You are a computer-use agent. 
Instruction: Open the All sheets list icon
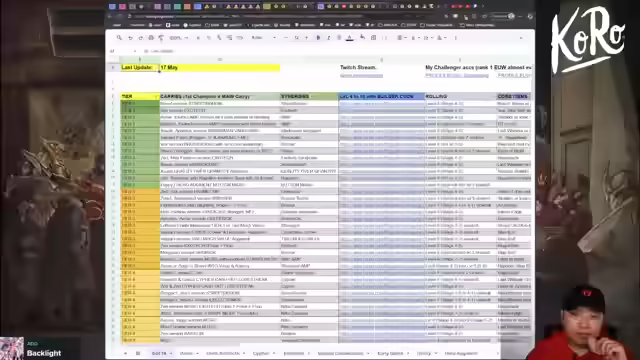pyautogui.click(x=138, y=353)
